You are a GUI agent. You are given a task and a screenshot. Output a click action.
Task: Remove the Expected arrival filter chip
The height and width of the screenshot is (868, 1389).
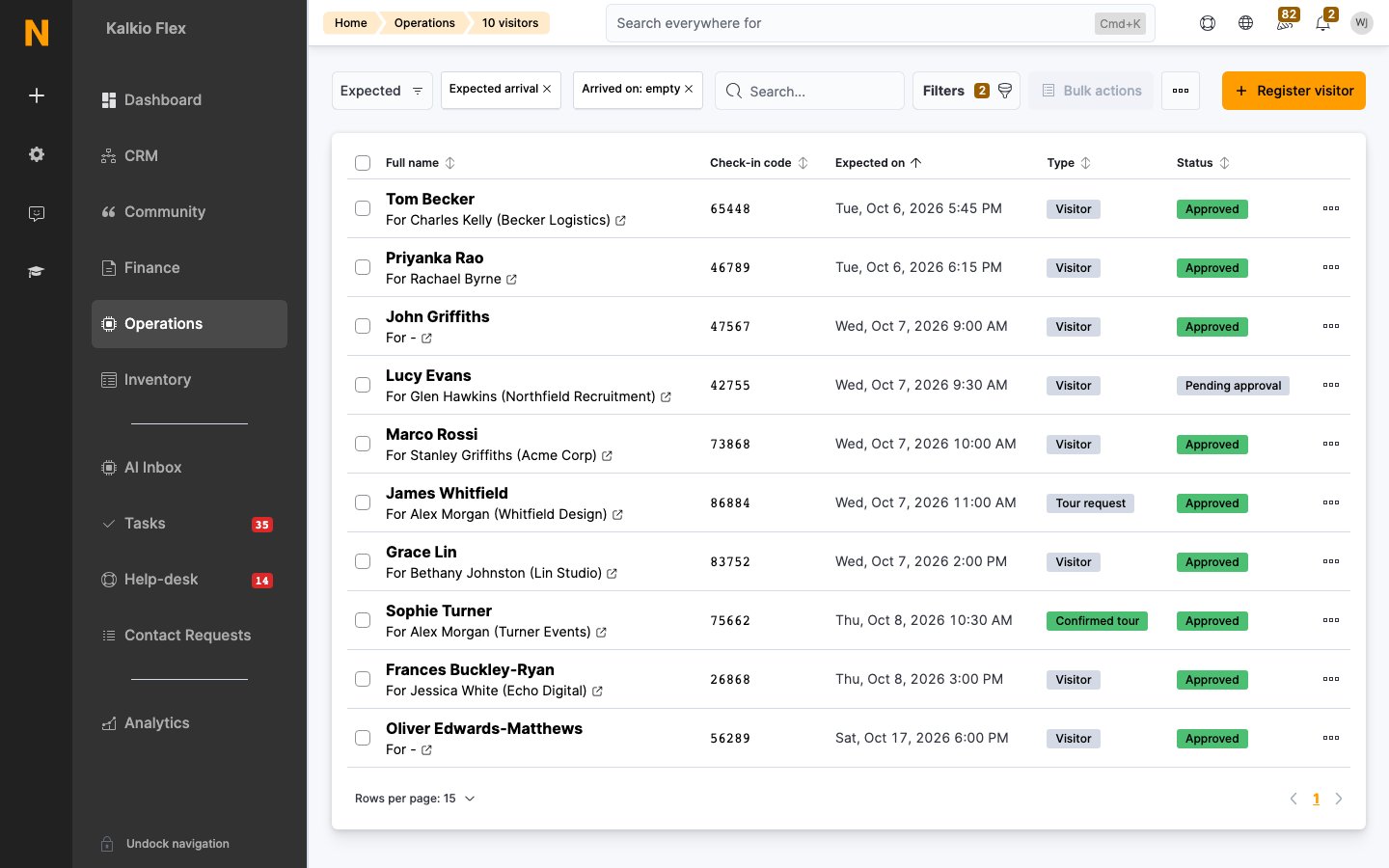[x=547, y=89]
